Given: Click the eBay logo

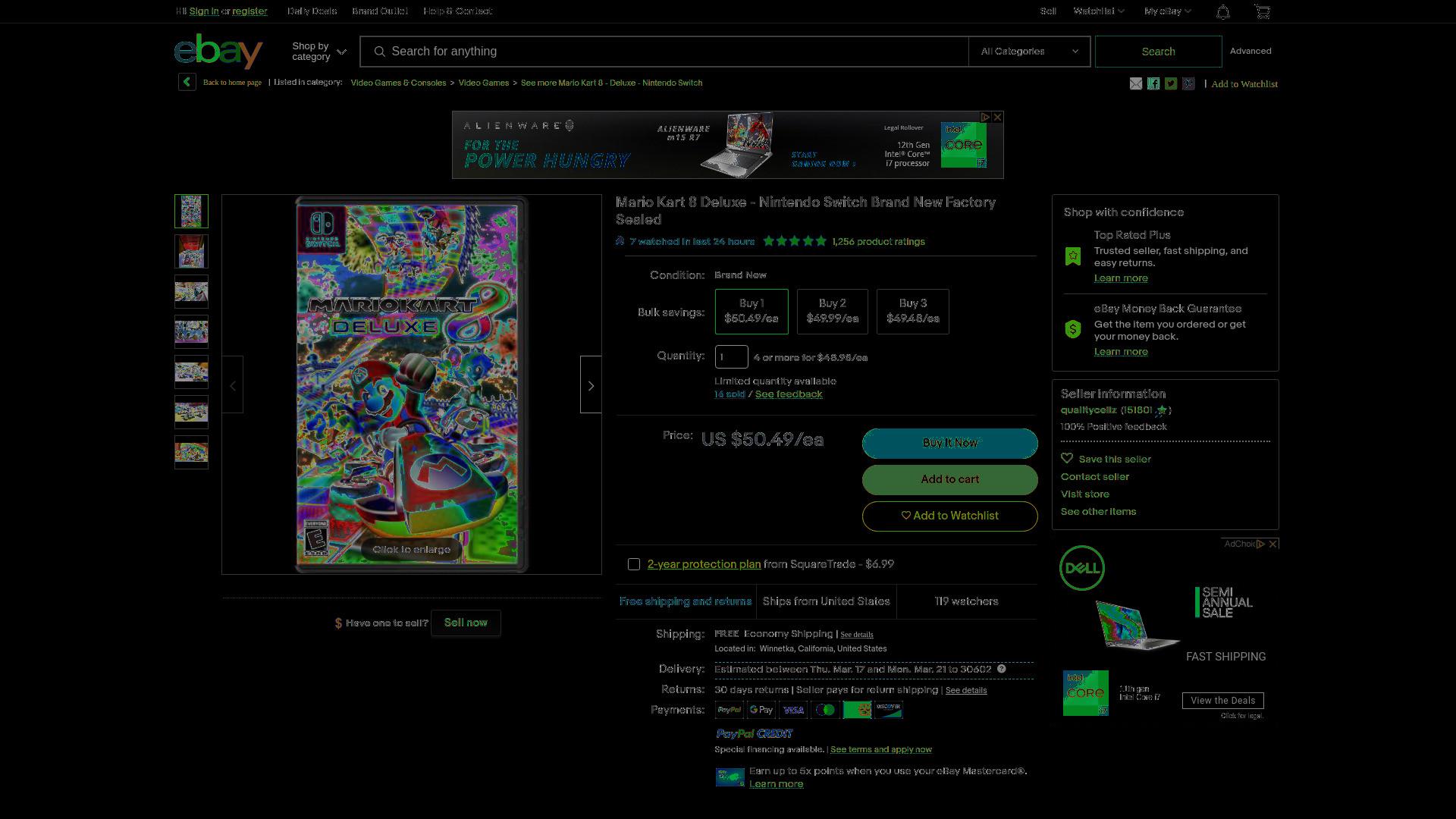Looking at the screenshot, I should pos(218,51).
